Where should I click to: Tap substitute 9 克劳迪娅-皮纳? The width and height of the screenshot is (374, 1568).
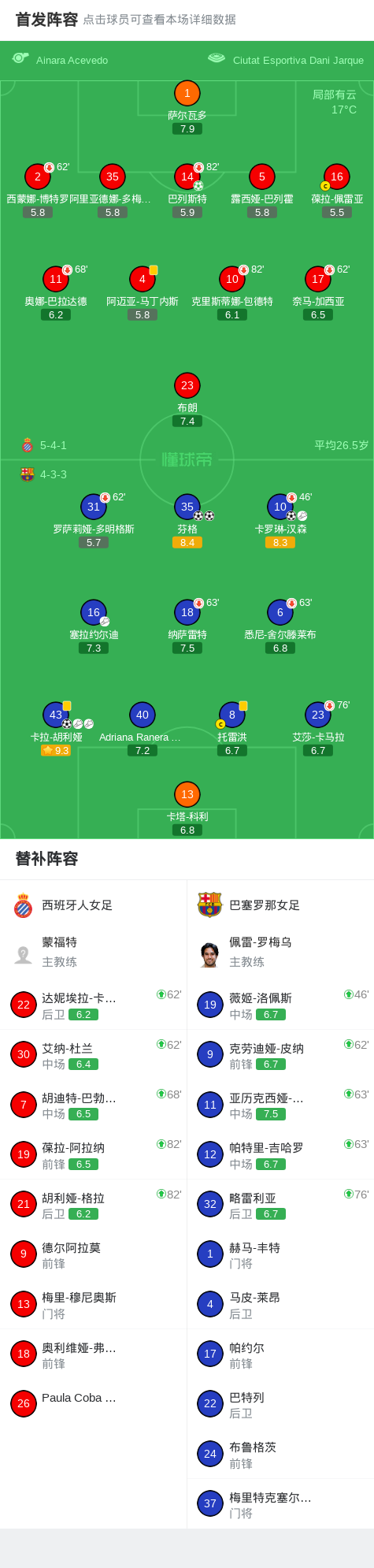coord(280,1054)
